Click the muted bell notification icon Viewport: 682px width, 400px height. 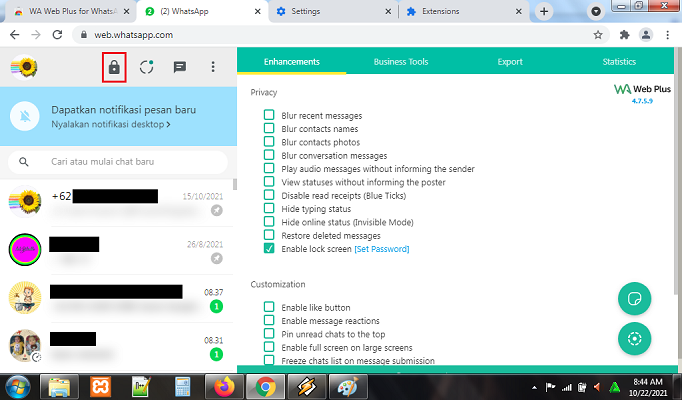point(25,116)
